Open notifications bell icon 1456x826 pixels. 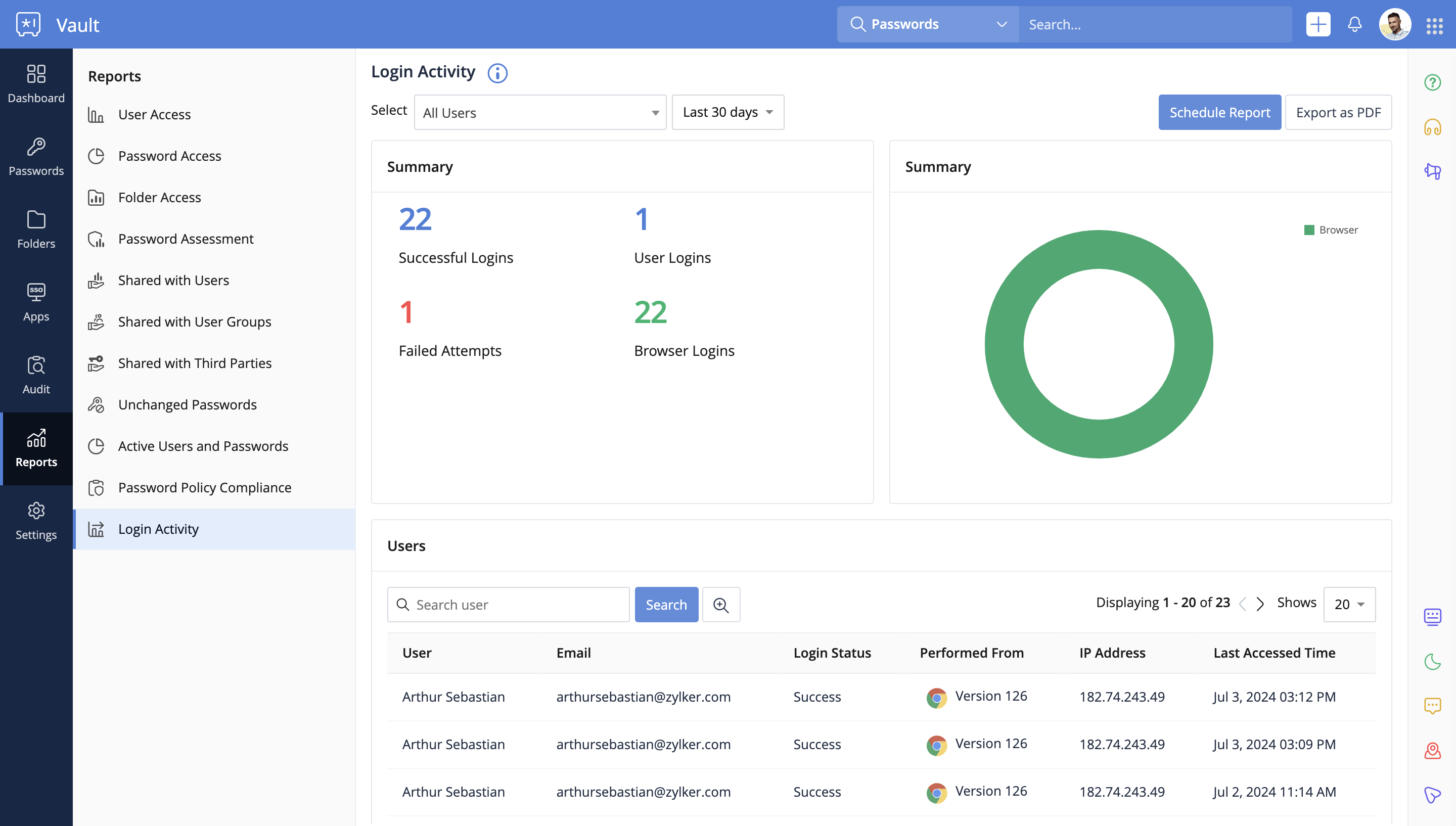click(1354, 24)
